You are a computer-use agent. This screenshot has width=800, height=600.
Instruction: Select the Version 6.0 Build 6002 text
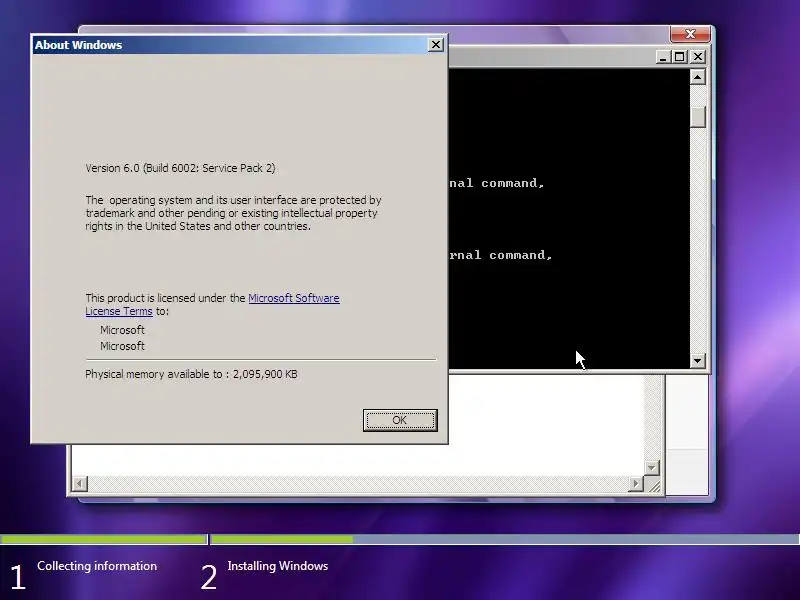(180, 168)
